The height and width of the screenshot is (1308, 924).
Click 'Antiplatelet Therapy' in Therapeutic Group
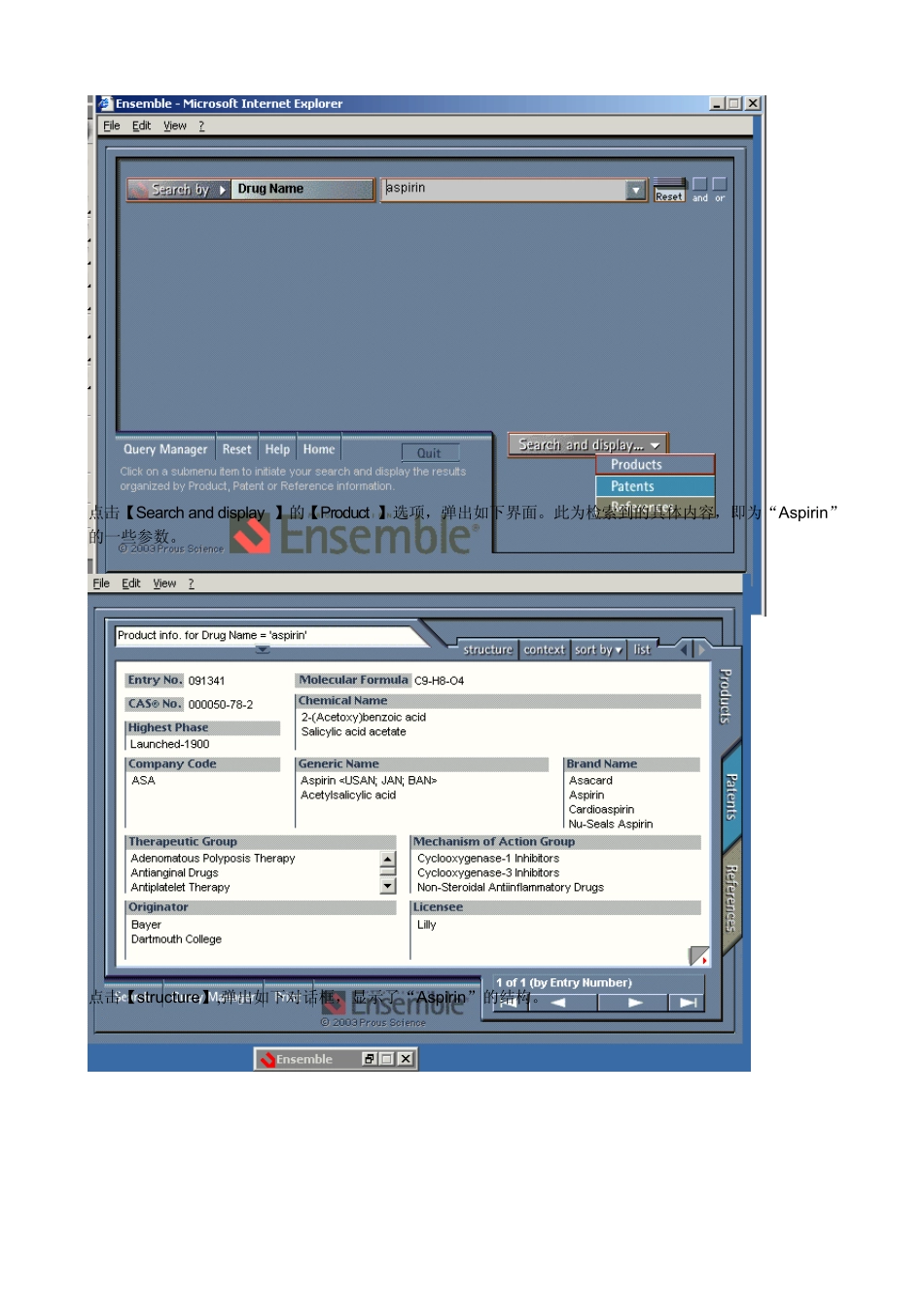click(181, 888)
